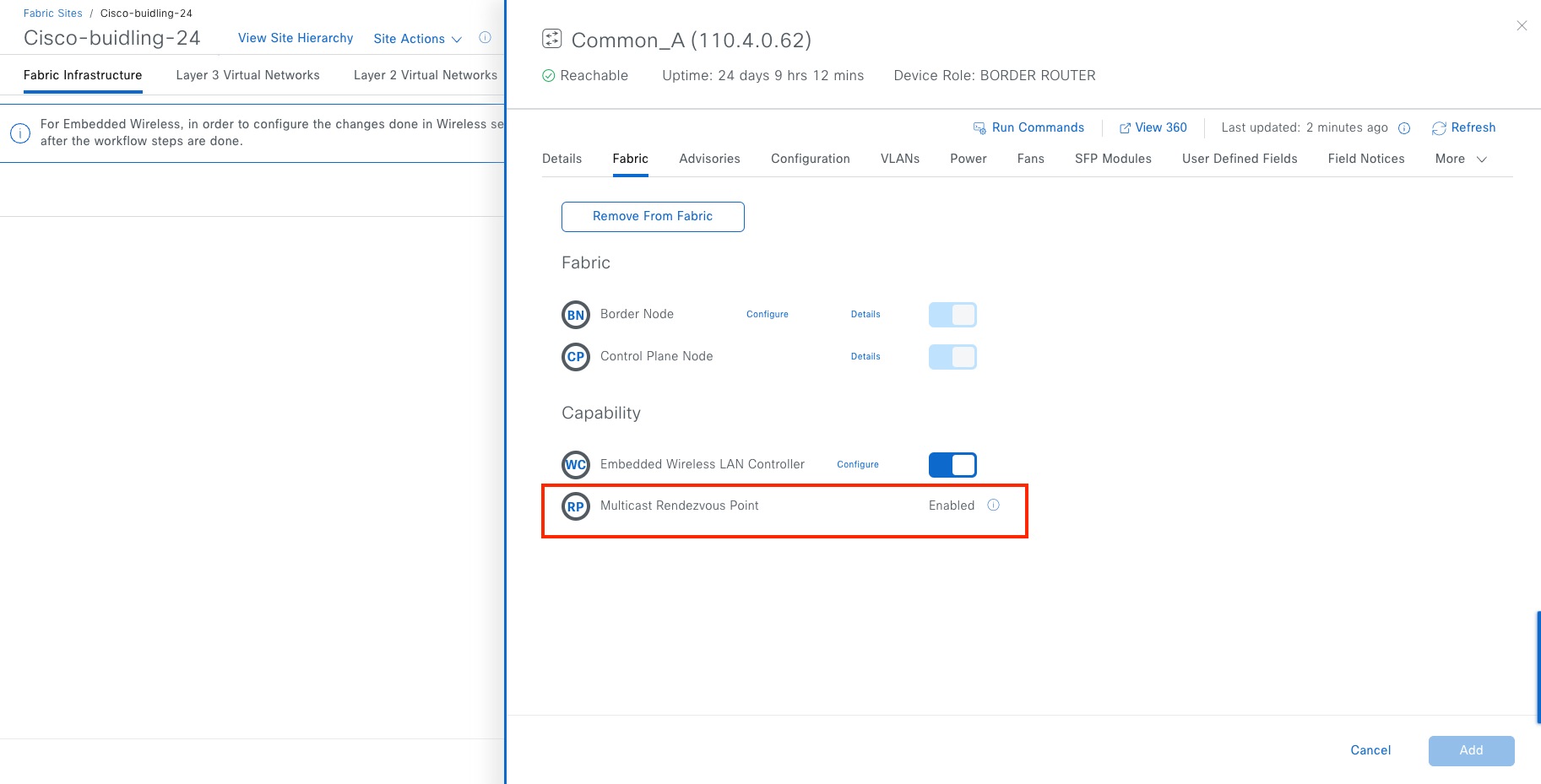Click info icon next to Multicast Enabled
The width and height of the screenshot is (1541, 784).
[x=994, y=506]
